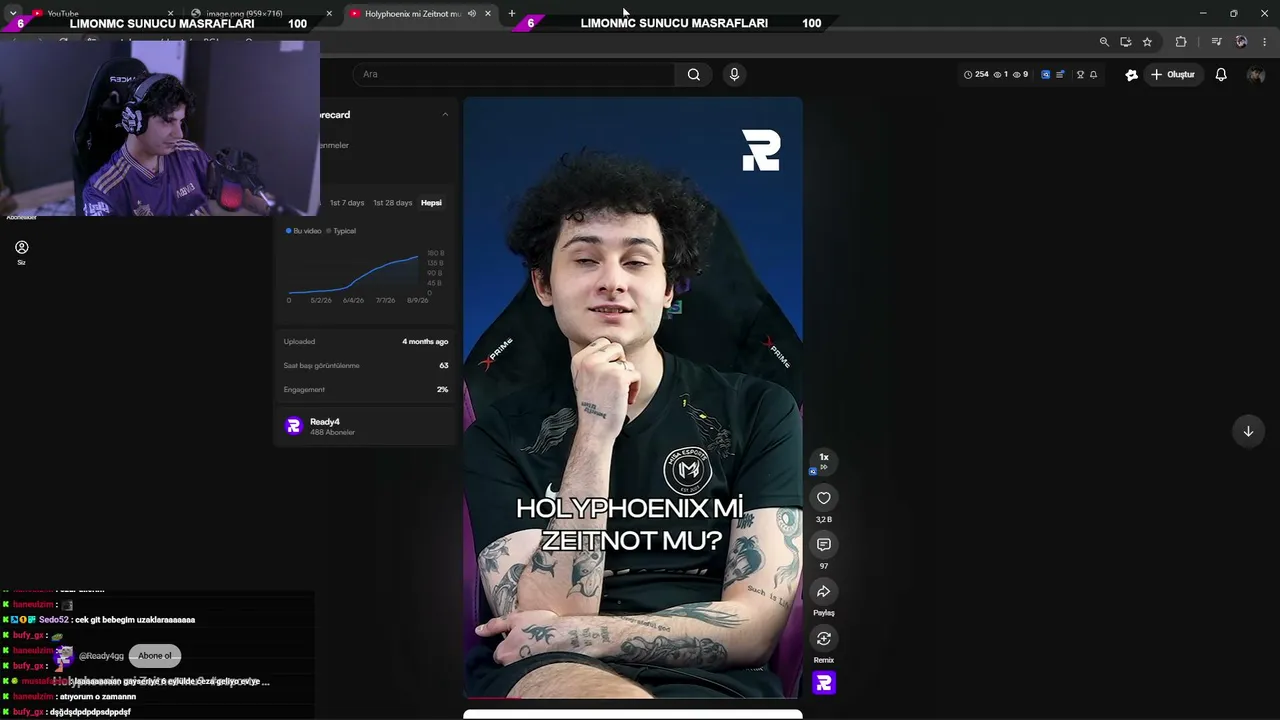Open the tab search dropdown arrow
Screen dimensions: 1280x720
pyautogui.click(x=12, y=13)
